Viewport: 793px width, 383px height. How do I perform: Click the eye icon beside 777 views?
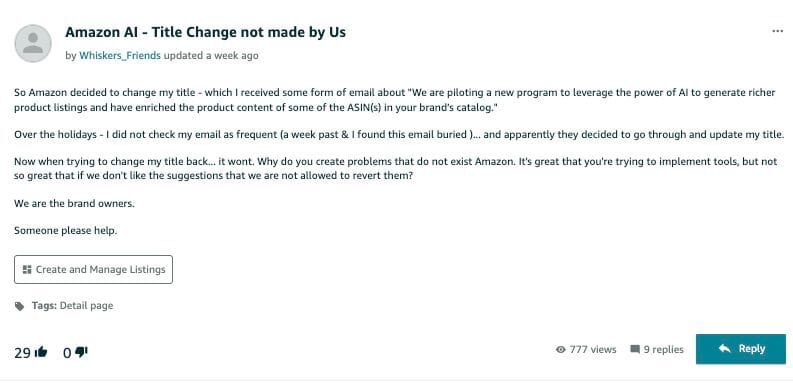pos(560,349)
